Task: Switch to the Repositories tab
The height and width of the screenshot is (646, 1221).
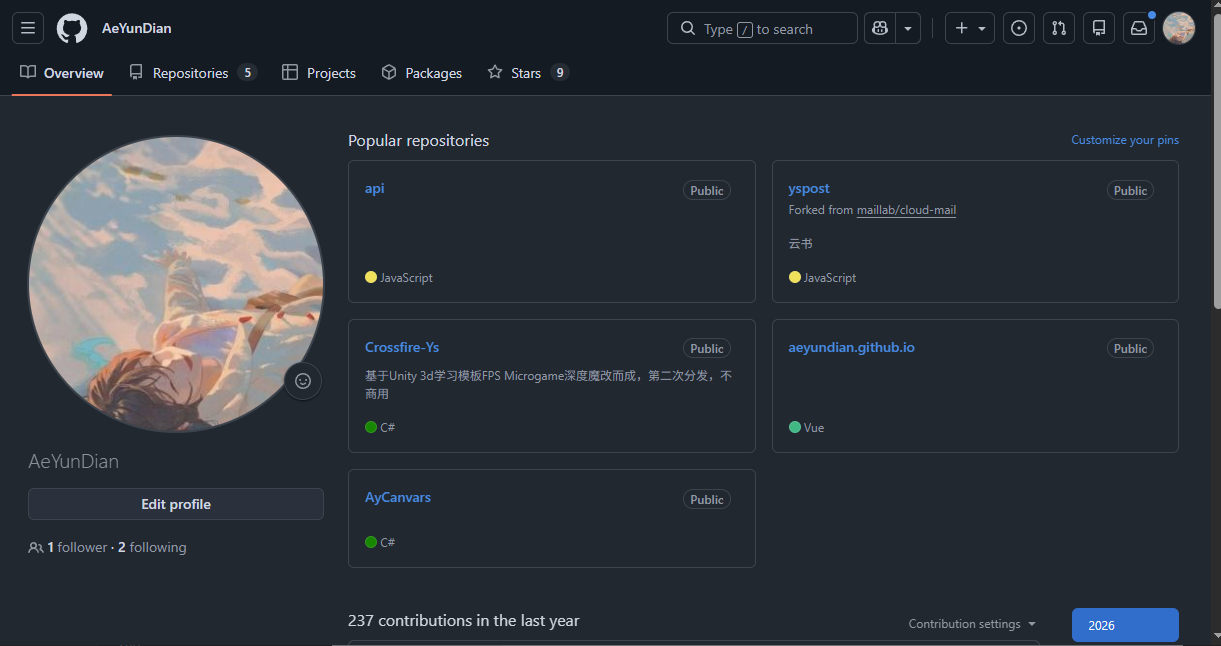Action: [x=191, y=73]
